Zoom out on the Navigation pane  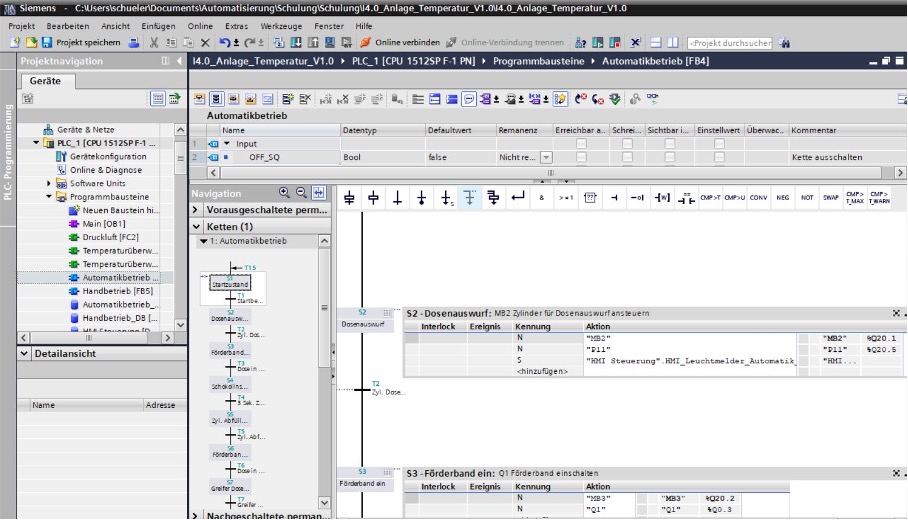[x=301, y=193]
